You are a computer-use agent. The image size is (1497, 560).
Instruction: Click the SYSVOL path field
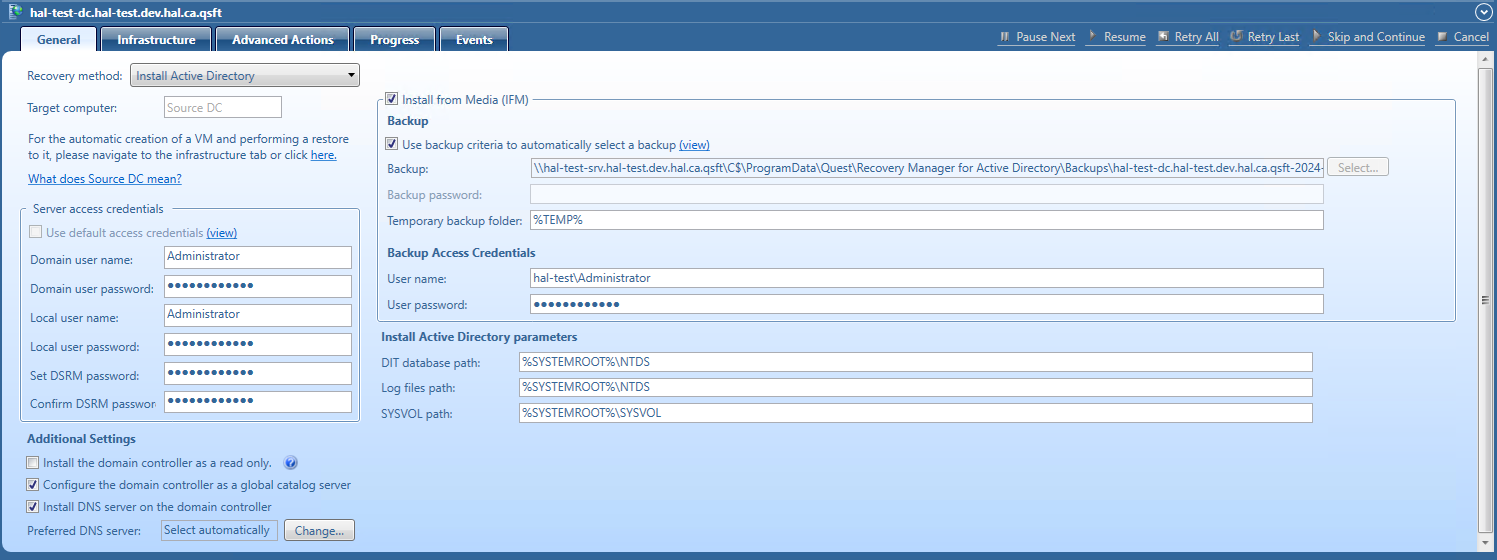coord(916,413)
